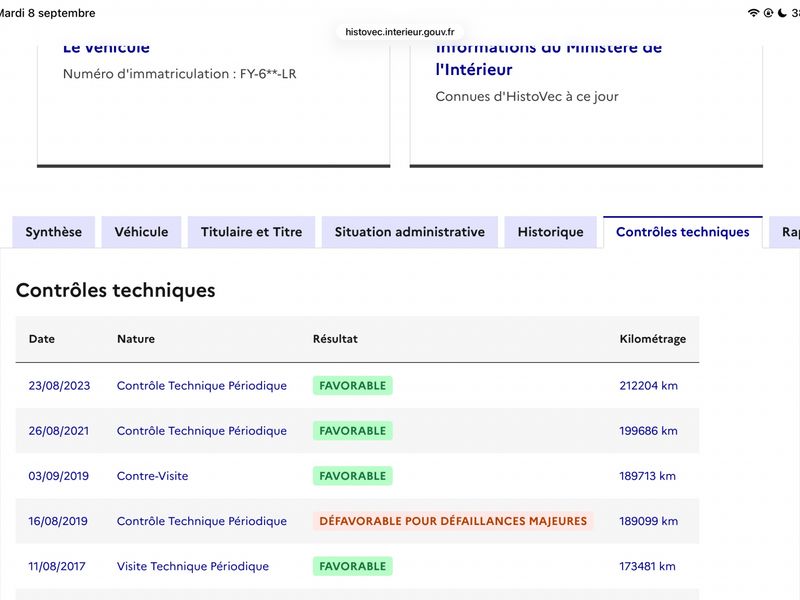This screenshot has height=600, width=800.
Task: Open the partially visible Rap... tab
Action: tap(785, 232)
